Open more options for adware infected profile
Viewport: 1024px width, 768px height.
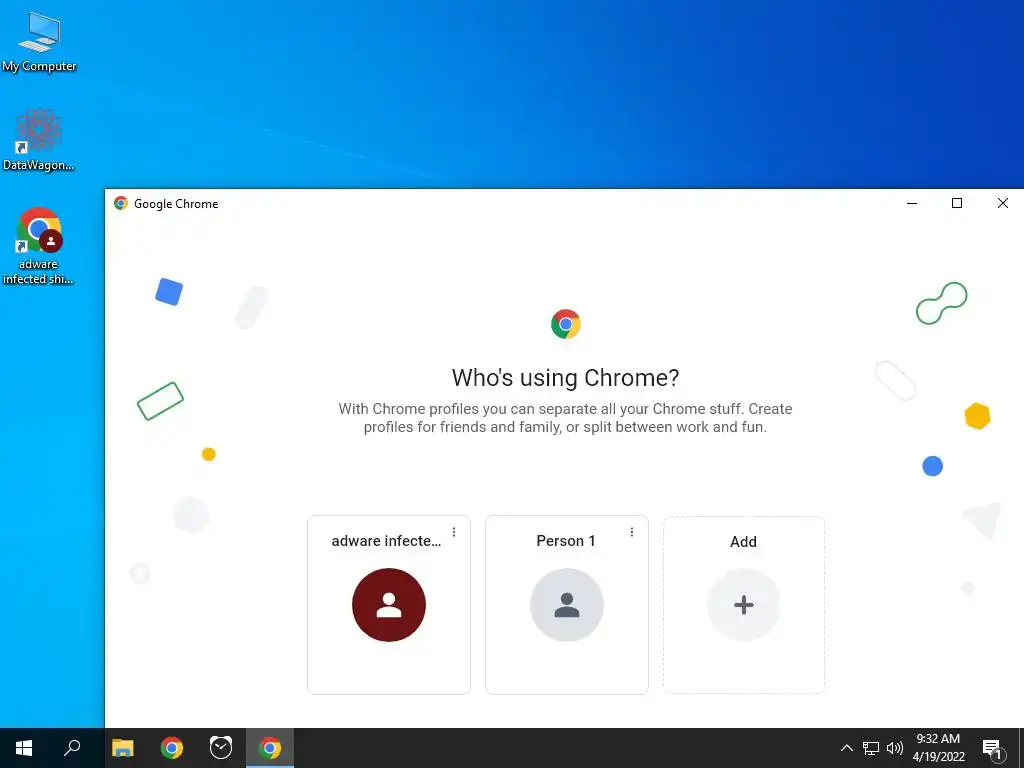point(454,532)
